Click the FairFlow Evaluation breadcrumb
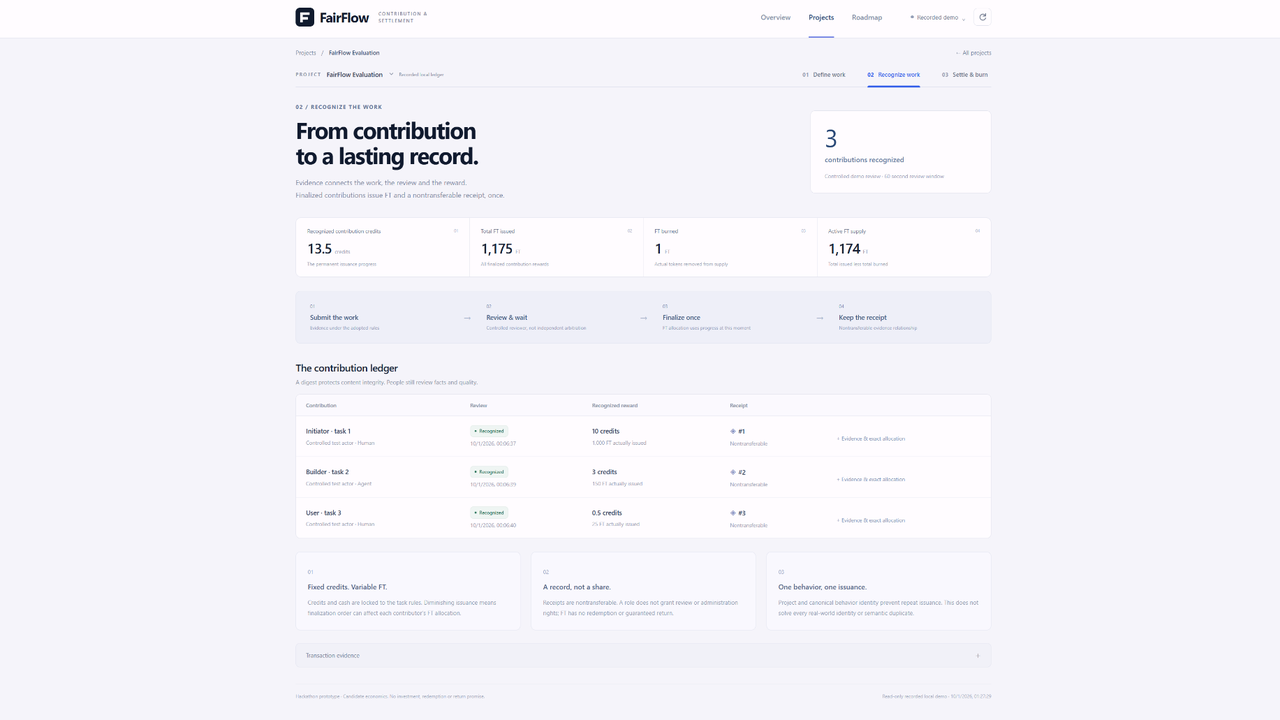 (354, 53)
